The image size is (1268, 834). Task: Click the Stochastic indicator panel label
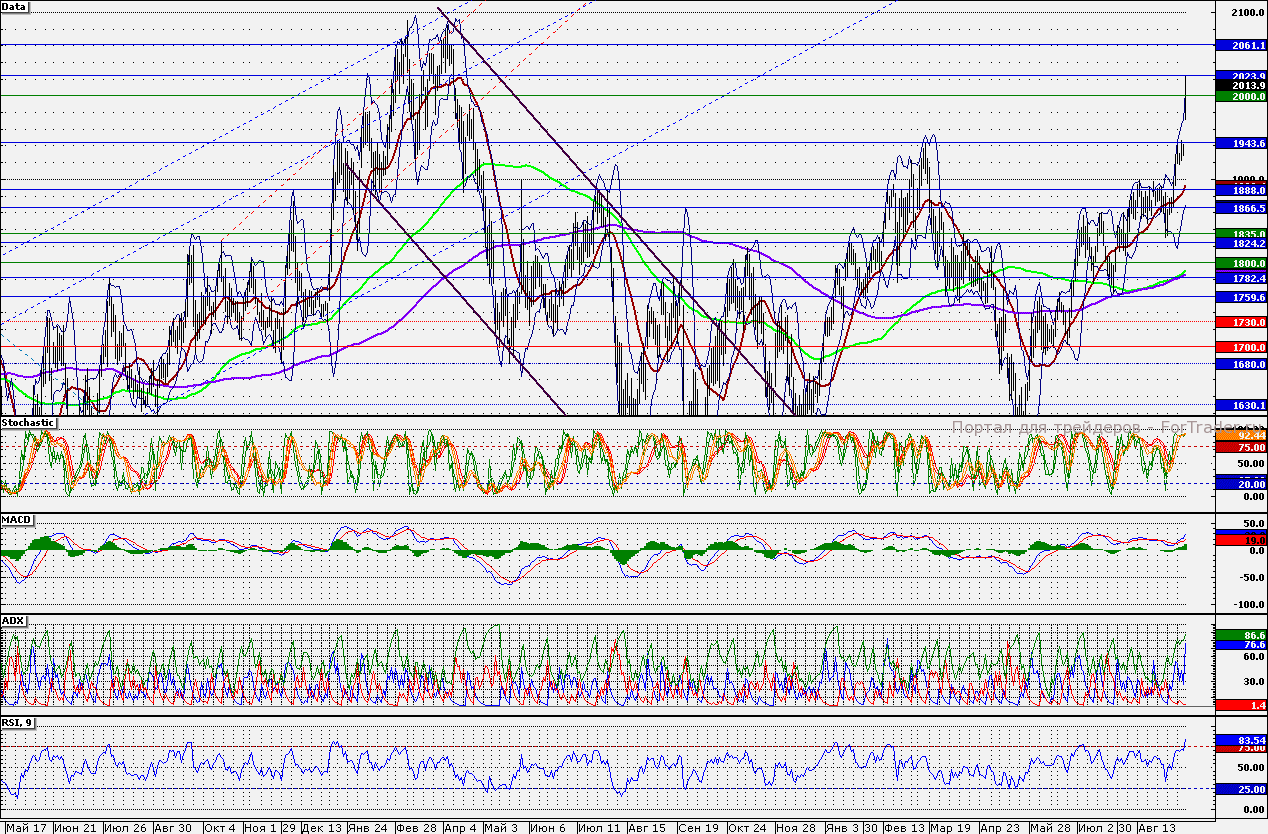point(28,423)
